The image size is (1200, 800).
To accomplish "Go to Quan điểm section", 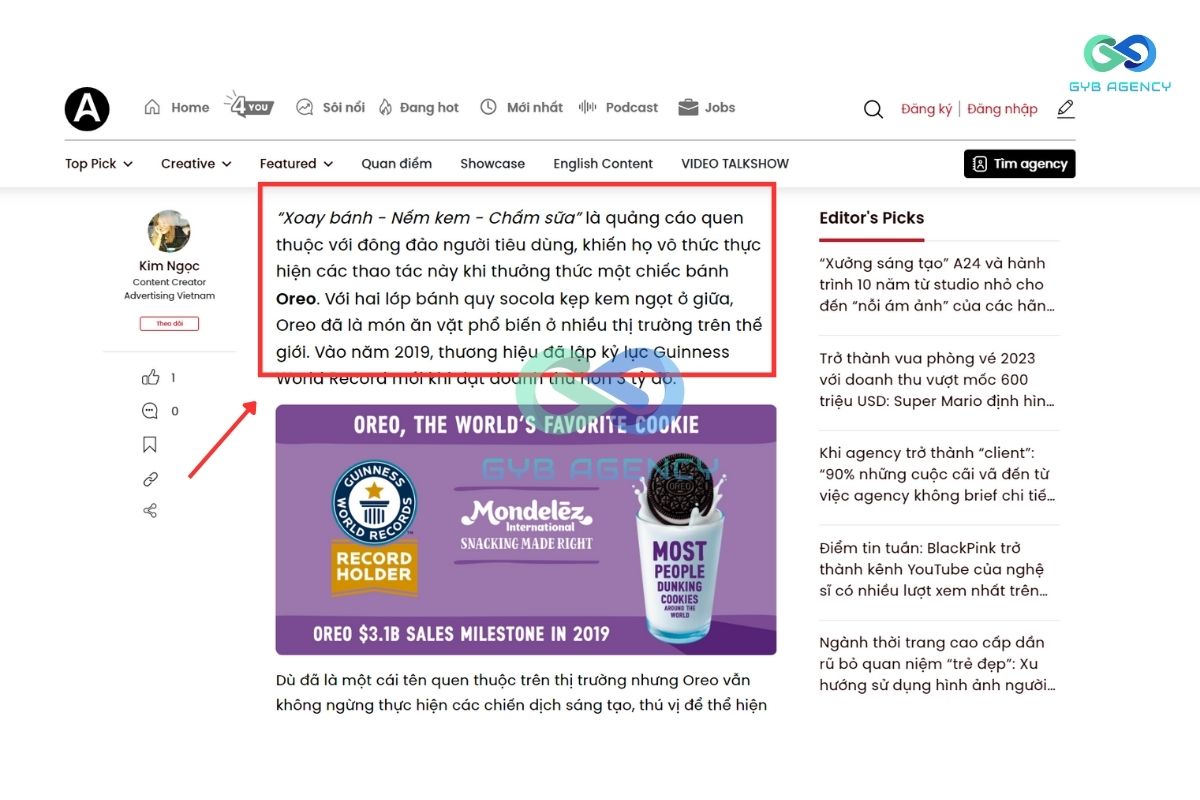I will (x=397, y=164).
